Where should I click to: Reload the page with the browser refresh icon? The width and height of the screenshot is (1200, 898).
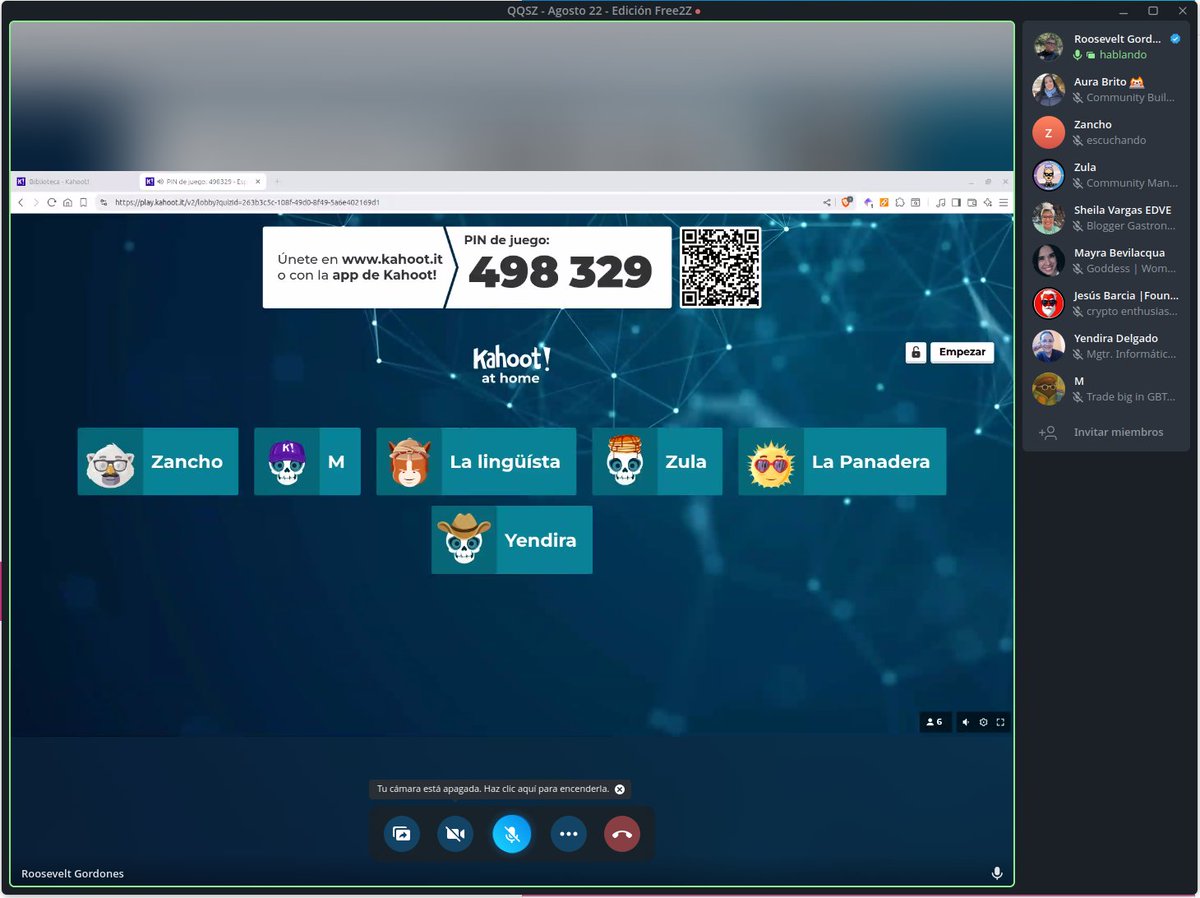click(x=51, y=202)
